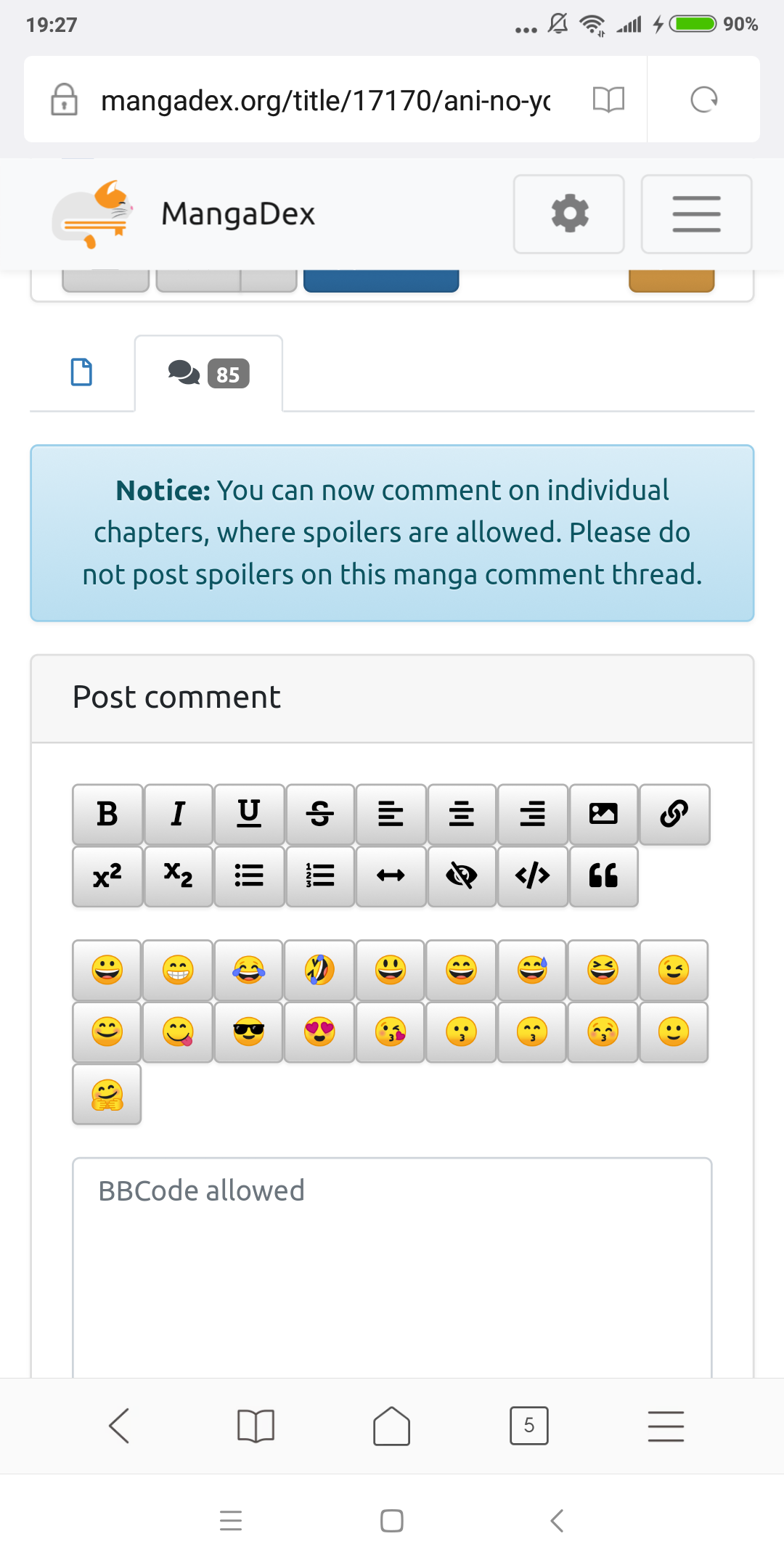Apply bold formatting in comment editor
784x1568 pixels.
tap(107, 814)
